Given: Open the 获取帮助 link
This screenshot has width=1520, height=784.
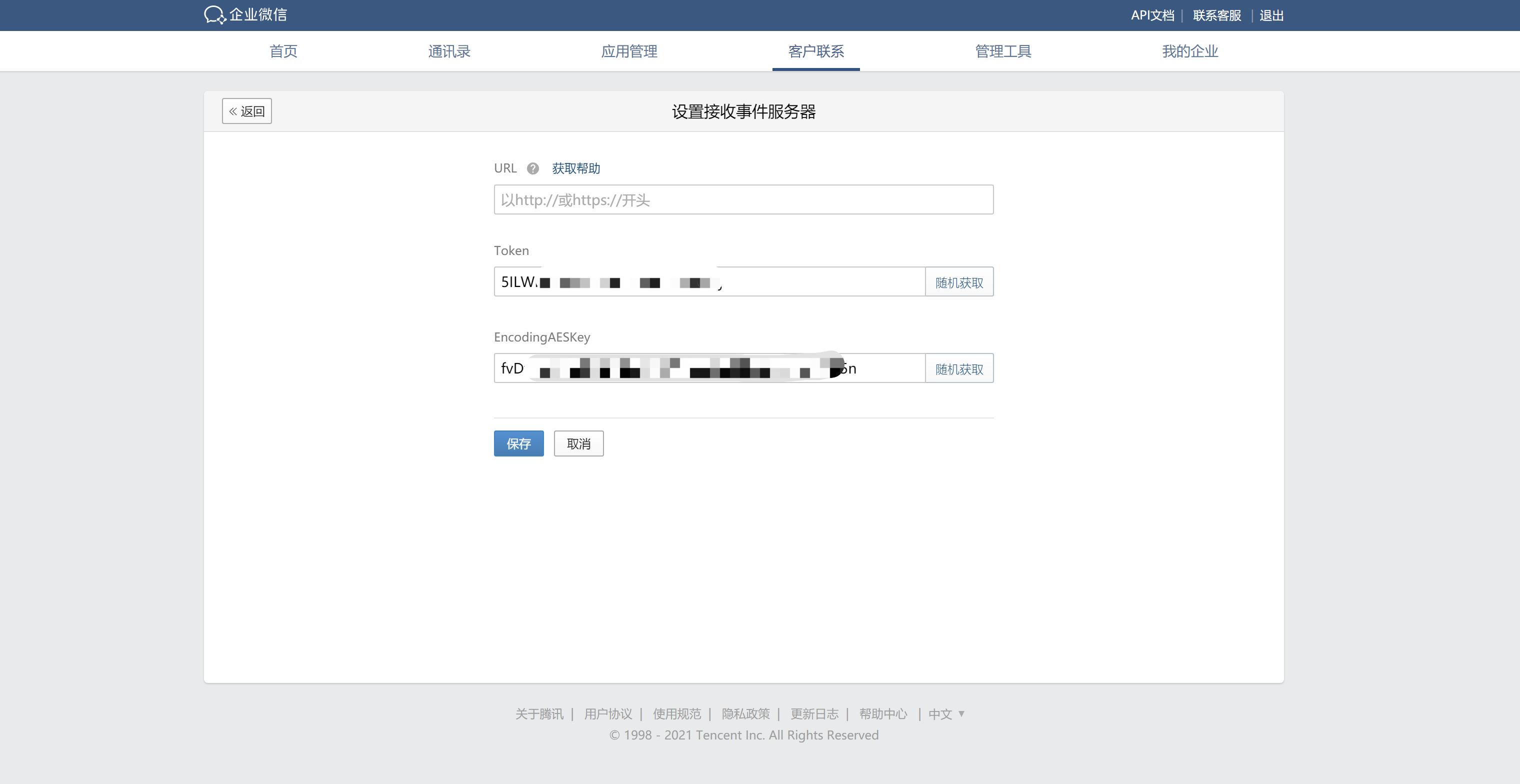Looking at the screenshot, I should pos(576,168).
